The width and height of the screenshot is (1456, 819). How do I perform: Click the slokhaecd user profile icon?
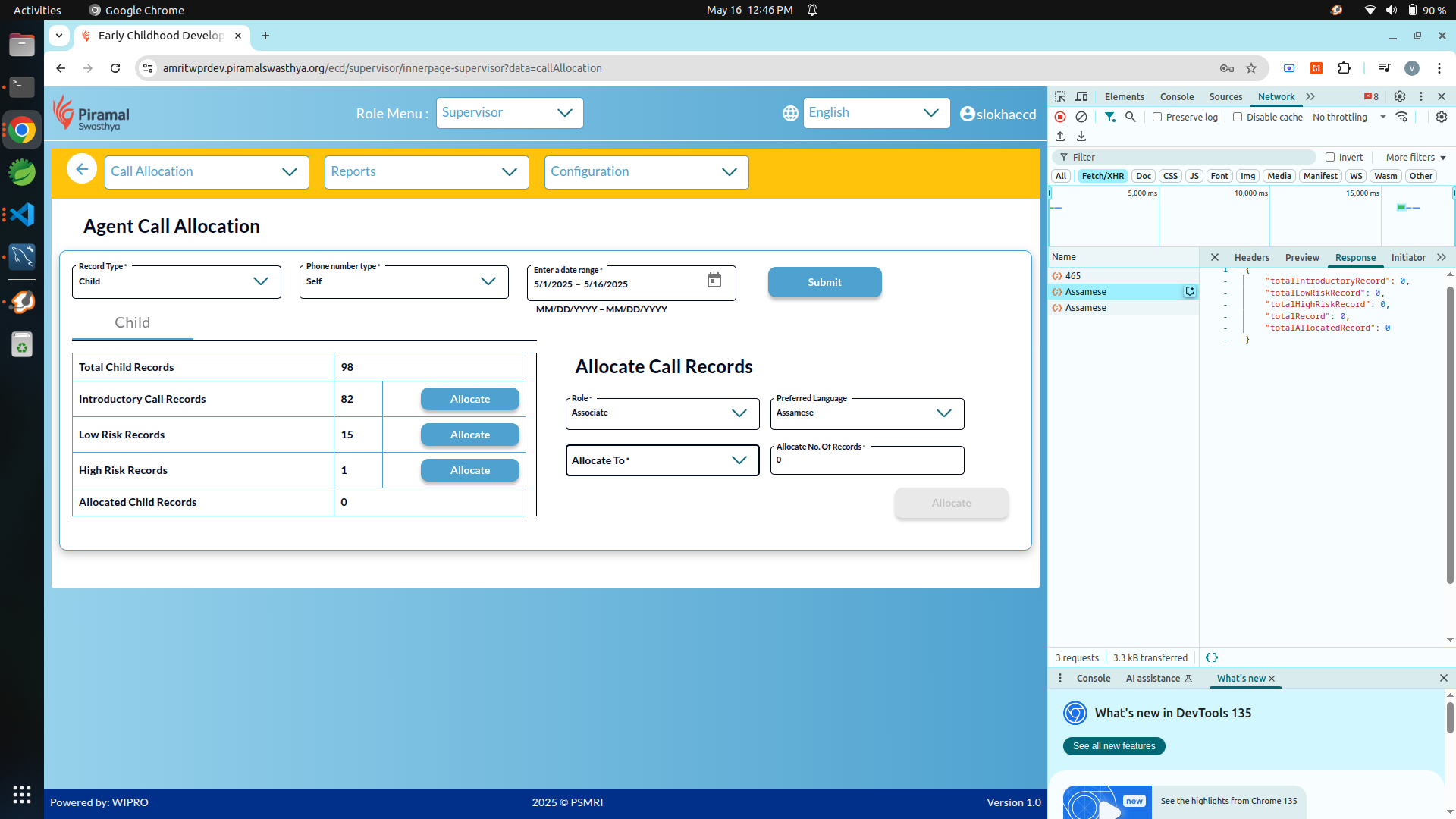[967, 114]
